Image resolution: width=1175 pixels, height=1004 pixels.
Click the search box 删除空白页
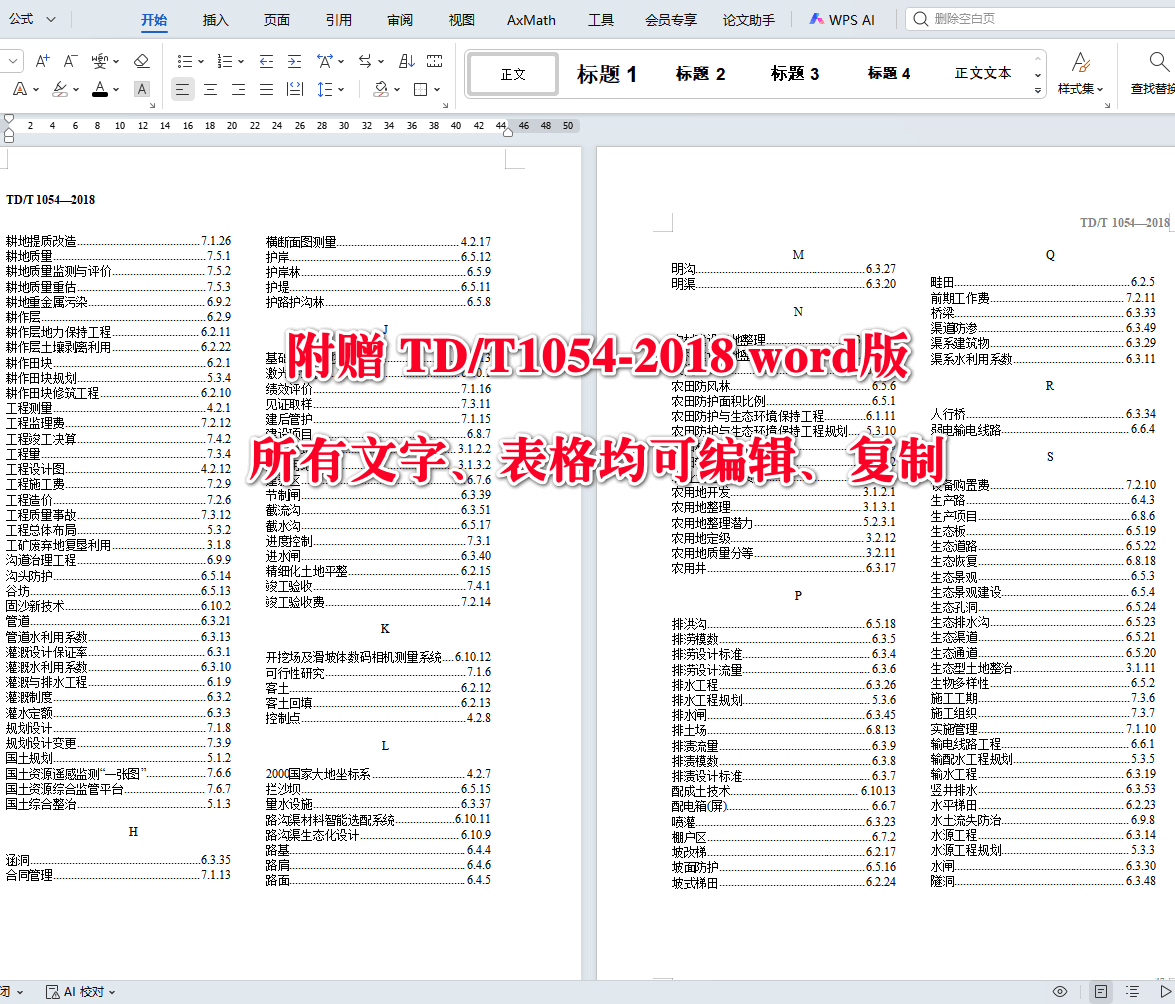pos(1042,19)
